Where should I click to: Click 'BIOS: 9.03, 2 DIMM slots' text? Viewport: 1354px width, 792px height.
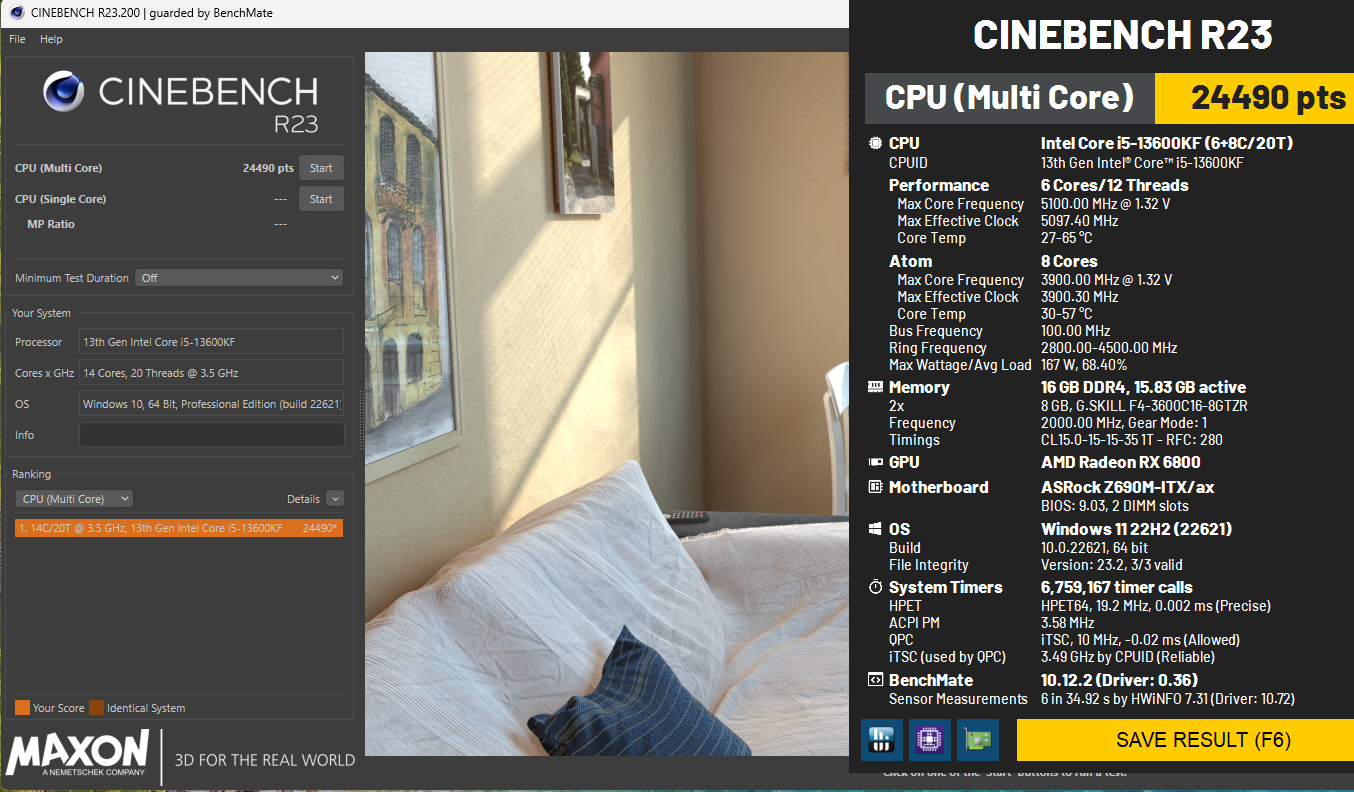(1115, 506)
